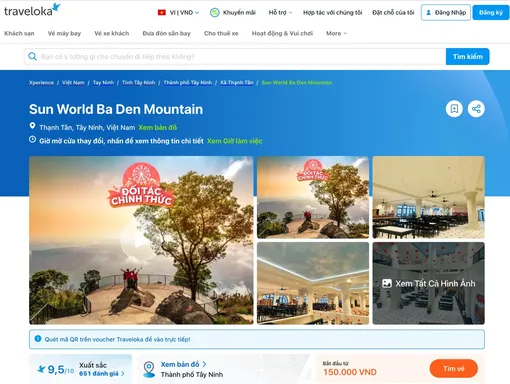The height and width of the screenshot is (384, 510).
Task: Click the magnifier search icon
Action: click(32, 56)
